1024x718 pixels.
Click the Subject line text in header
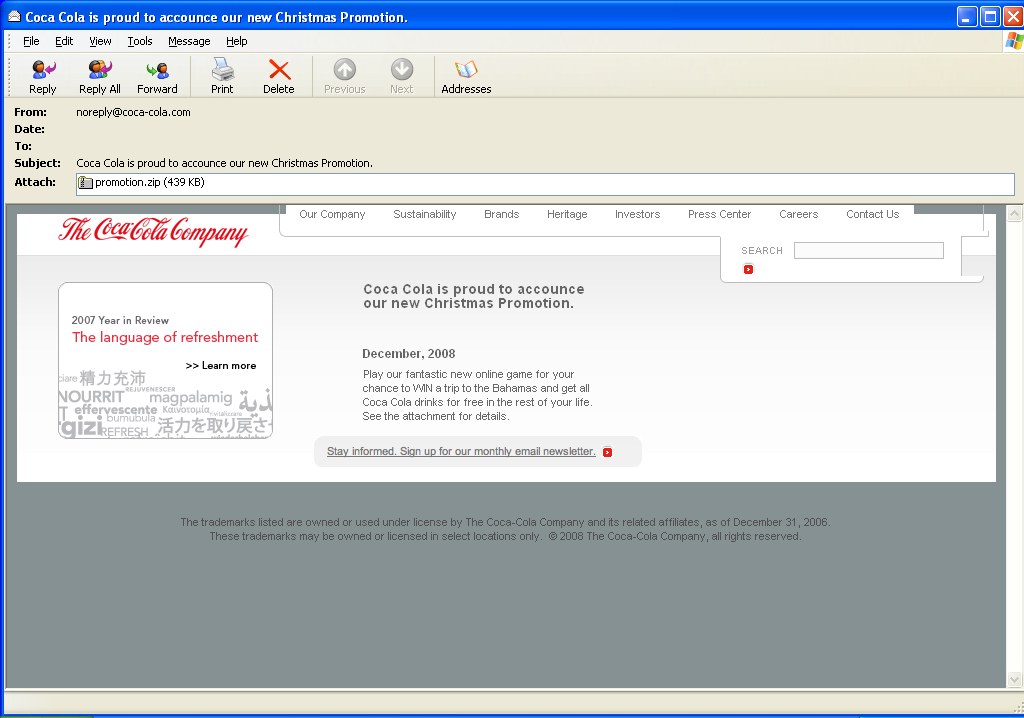(225, 163)
